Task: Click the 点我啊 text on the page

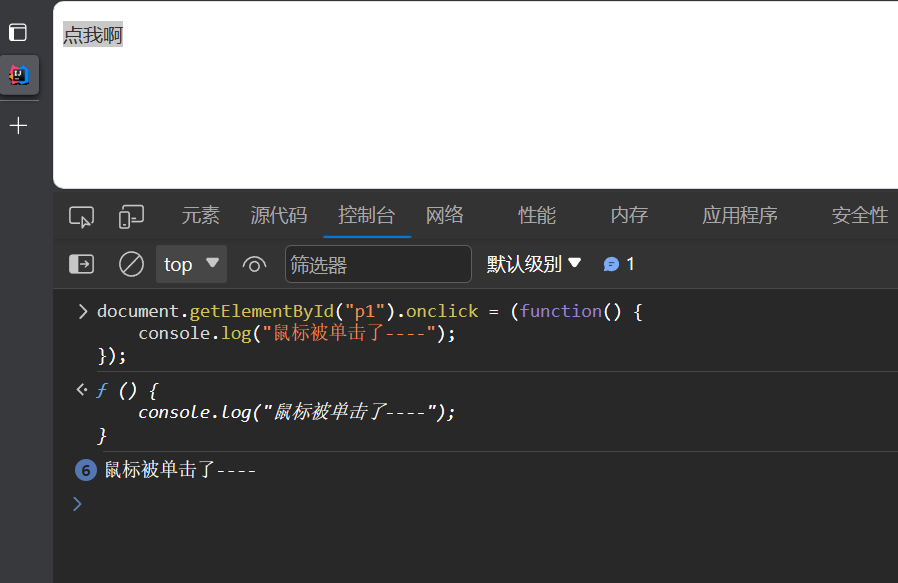Action: coord(93,35)
